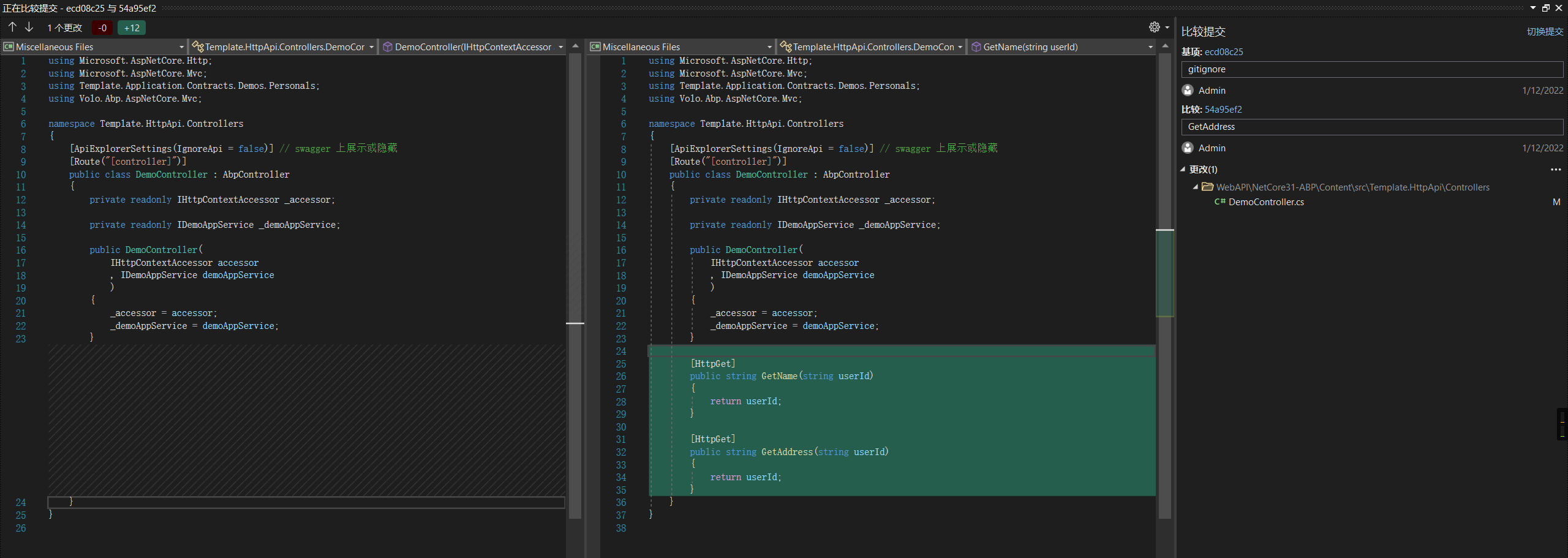
Task: Click second [HttpGet] attribute on line 31
Action: (712, 439)
